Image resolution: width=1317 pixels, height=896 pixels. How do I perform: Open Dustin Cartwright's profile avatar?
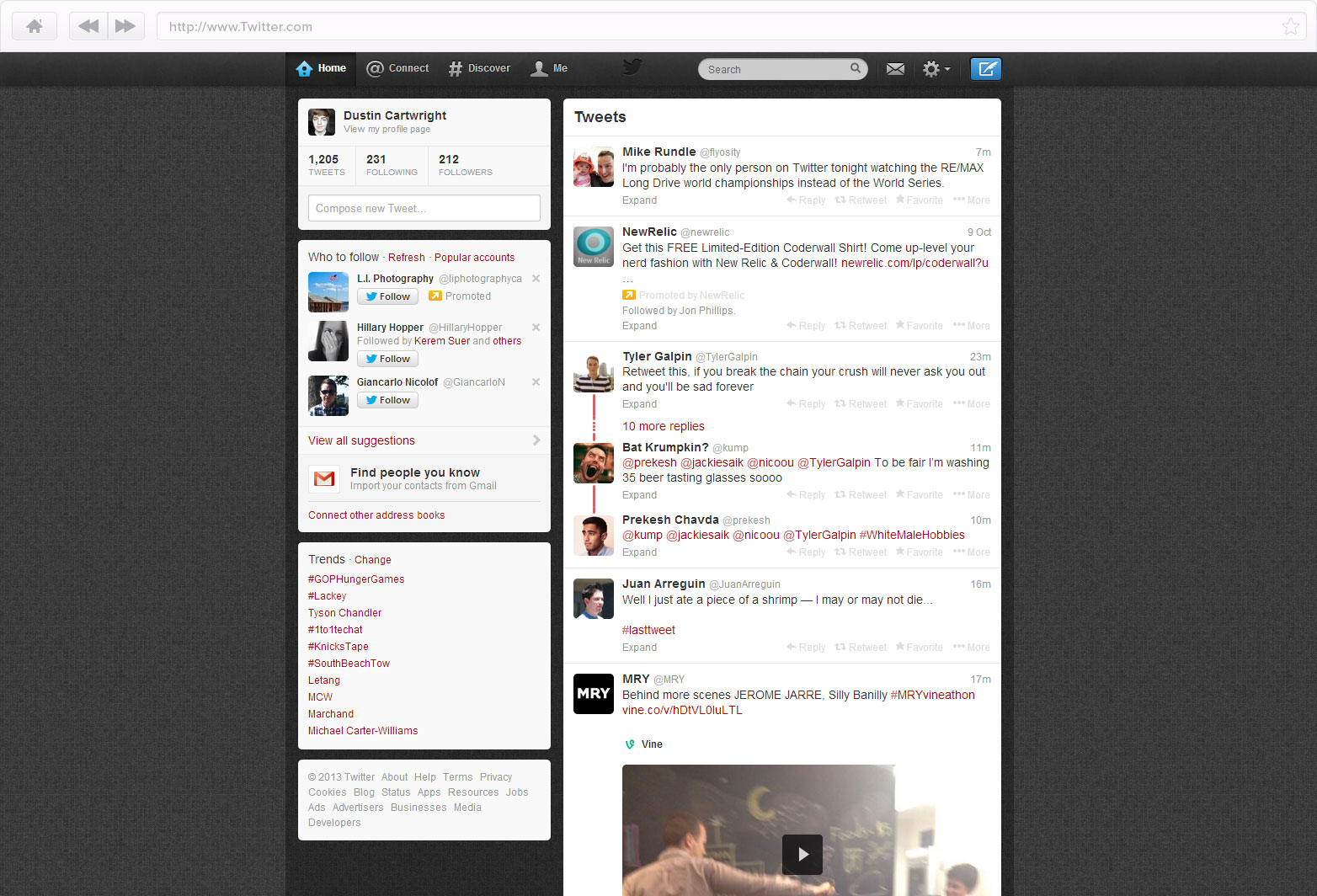pos(322,122)
